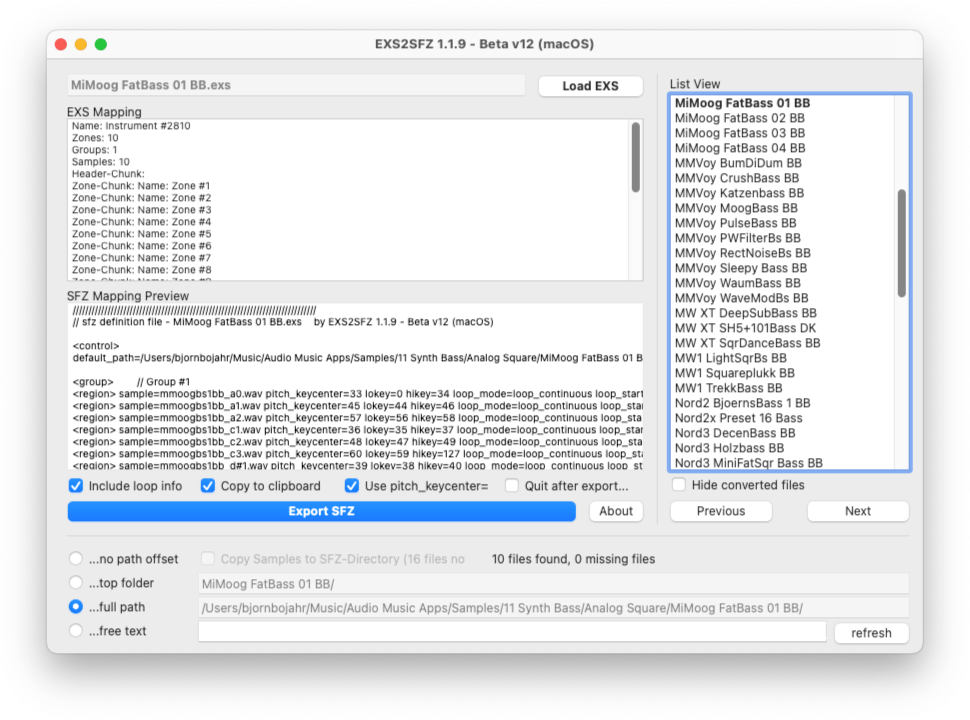Select Nord3 DecenBass BB in list
Image resolution: width=970 pixels, height=720 pixels.
(735, 433)
